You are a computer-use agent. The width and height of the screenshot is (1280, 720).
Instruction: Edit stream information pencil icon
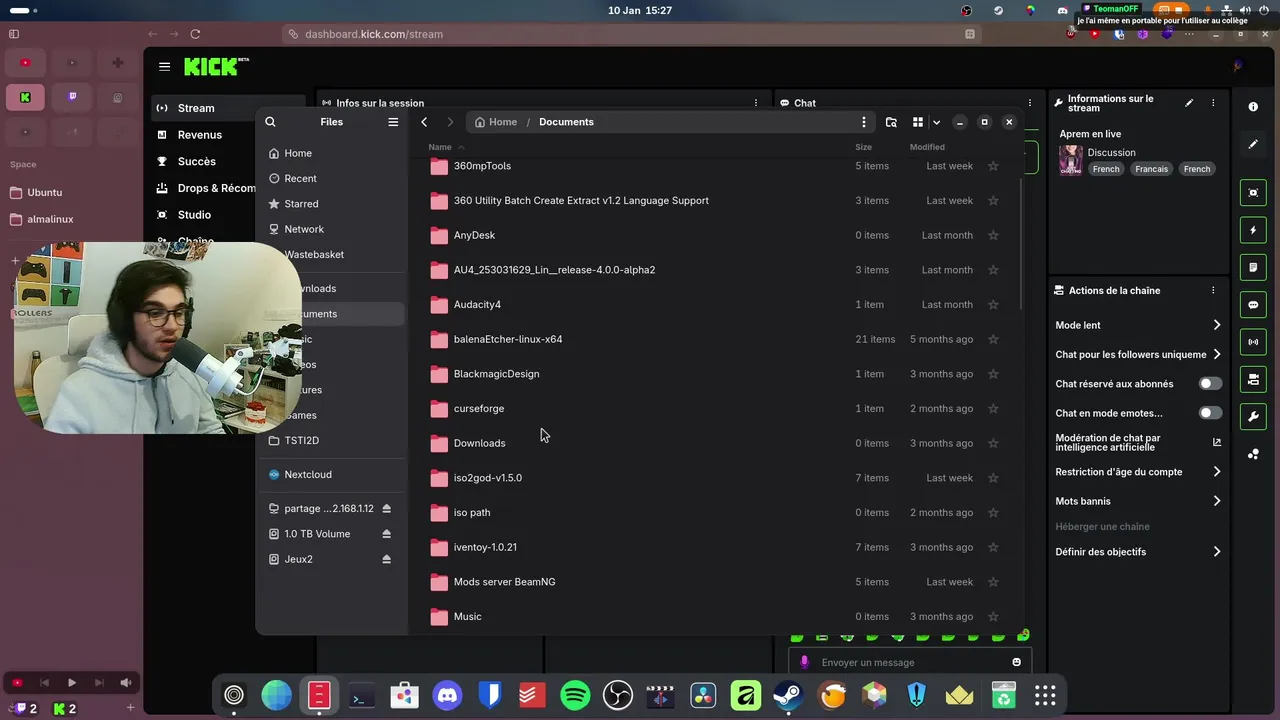point(1189,103)
